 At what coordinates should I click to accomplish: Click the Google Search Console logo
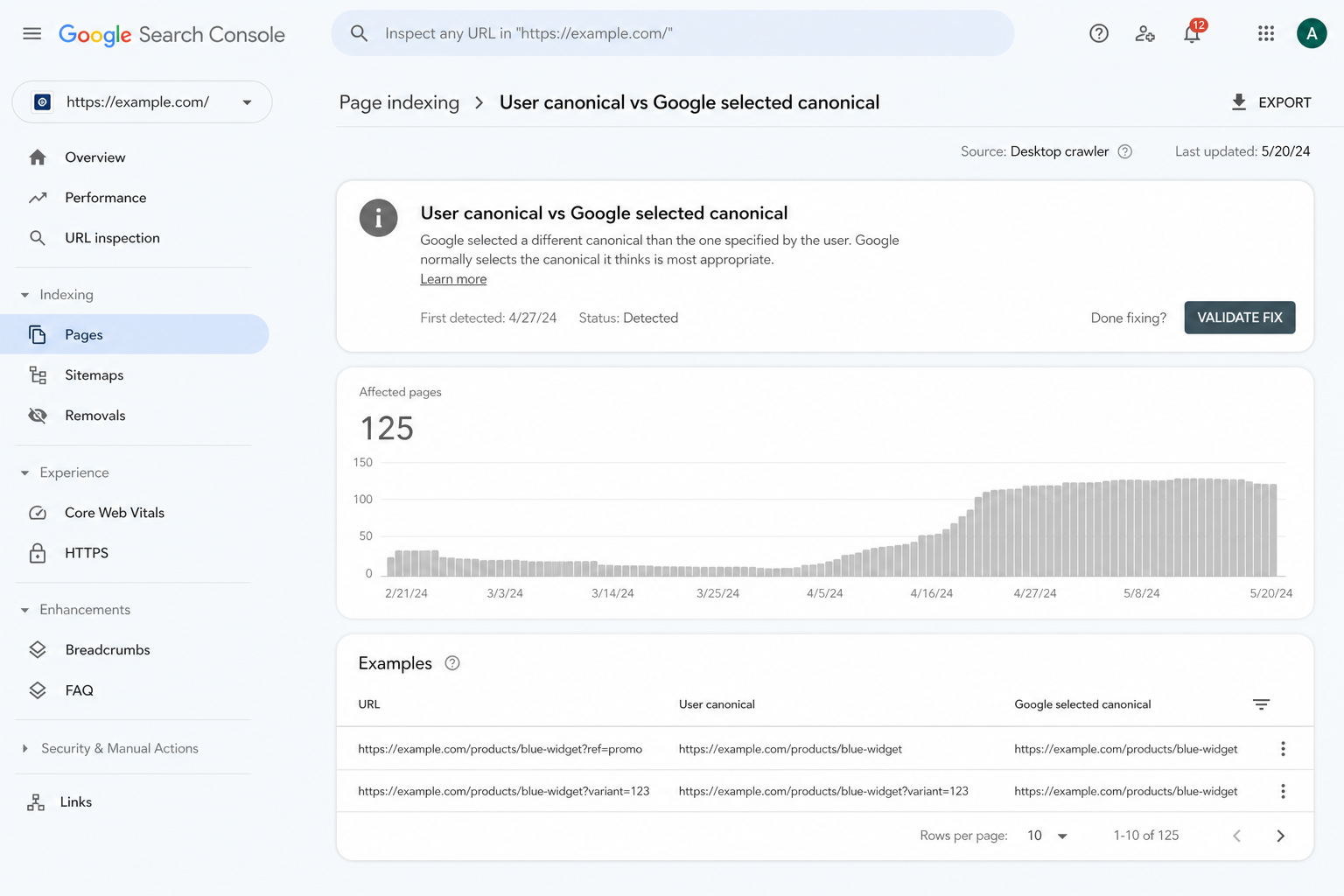[x=171, y=34]
